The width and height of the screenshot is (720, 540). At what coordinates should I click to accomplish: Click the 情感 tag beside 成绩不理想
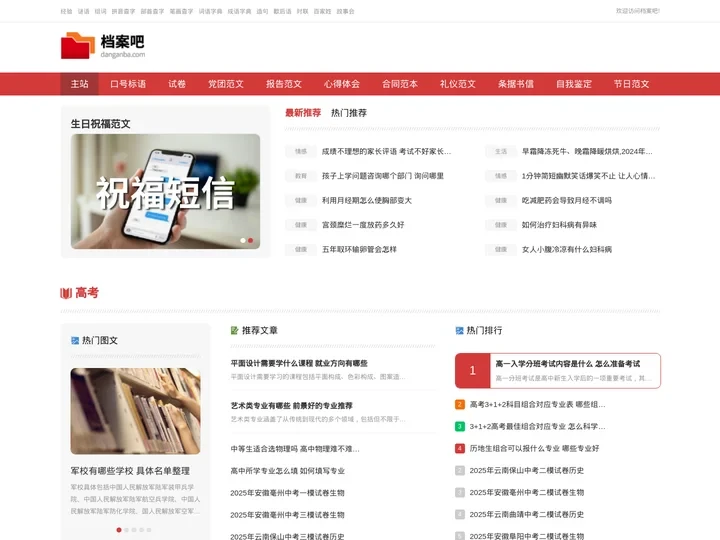pos(301,152)
